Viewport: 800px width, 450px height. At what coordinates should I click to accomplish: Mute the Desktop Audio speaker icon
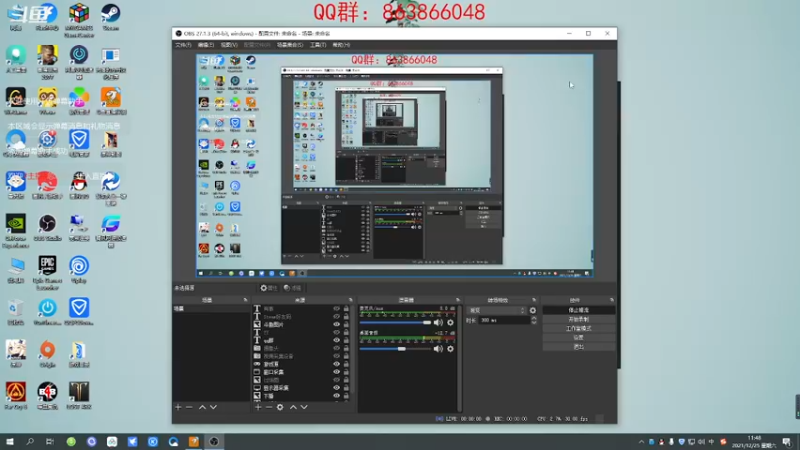point(438,349)
